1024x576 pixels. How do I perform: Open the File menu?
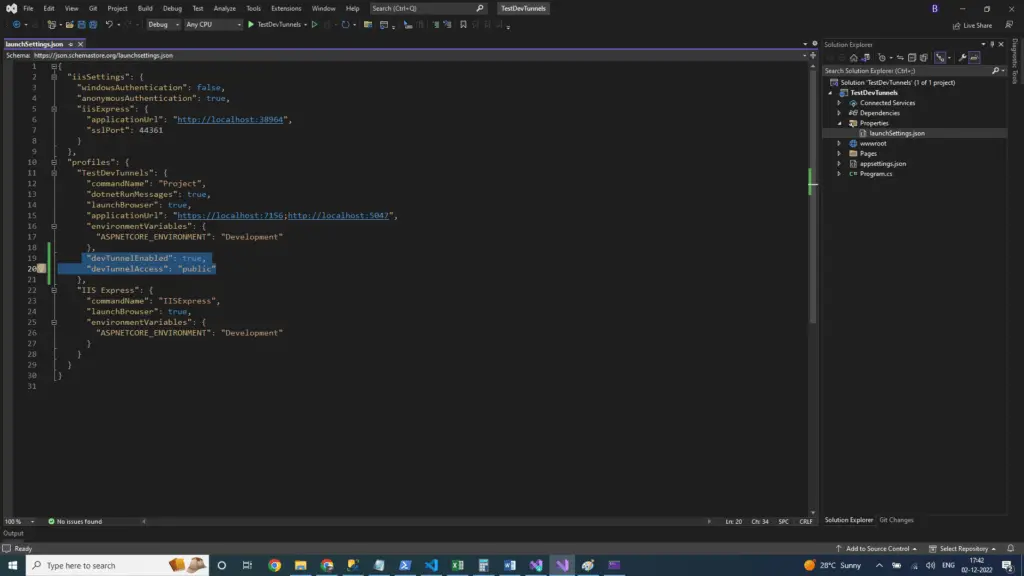point(28,8)
